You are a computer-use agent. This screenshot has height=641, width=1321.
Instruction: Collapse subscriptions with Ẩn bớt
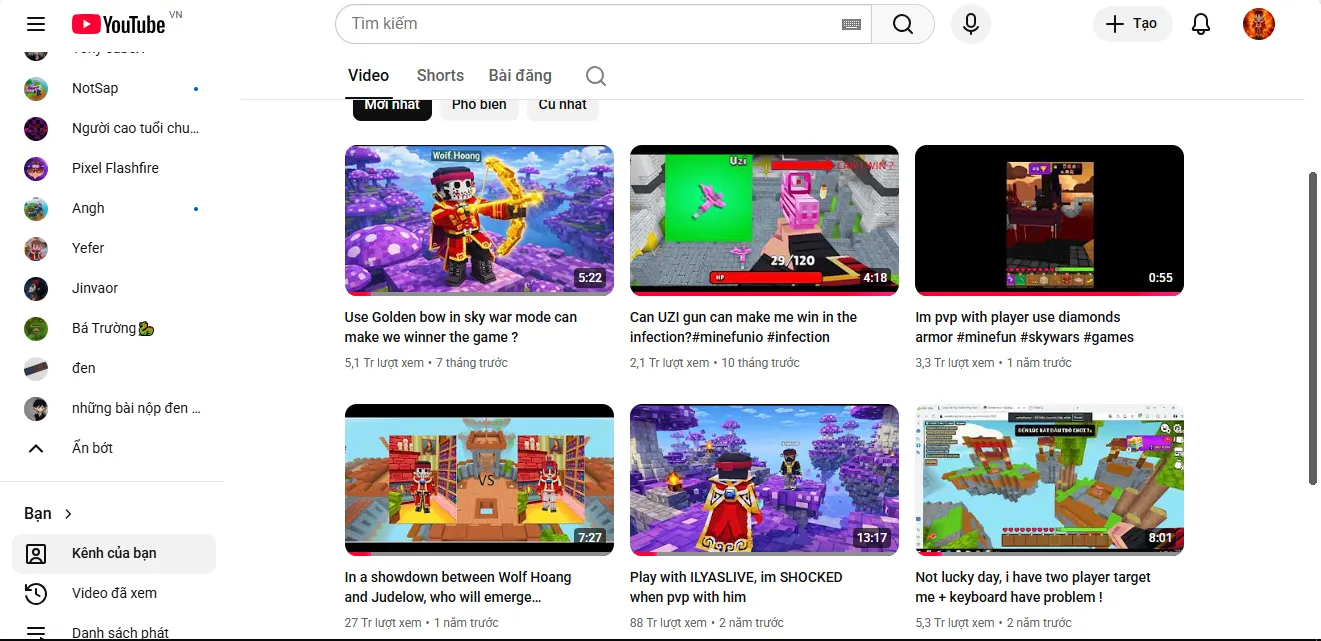coord(114,448)
